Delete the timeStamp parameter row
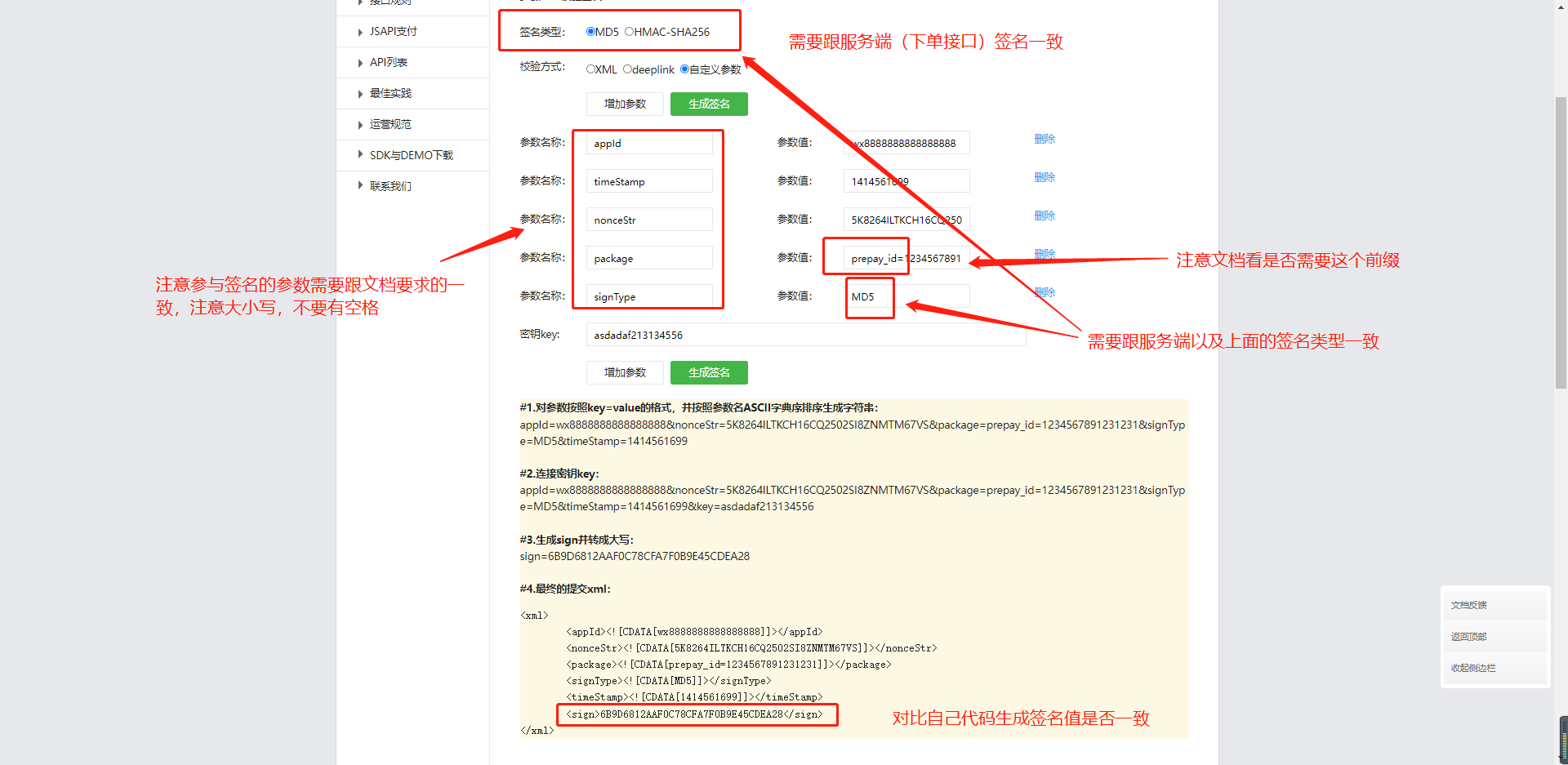Viewport: 1568px width, 765px height. (1045, 177)
